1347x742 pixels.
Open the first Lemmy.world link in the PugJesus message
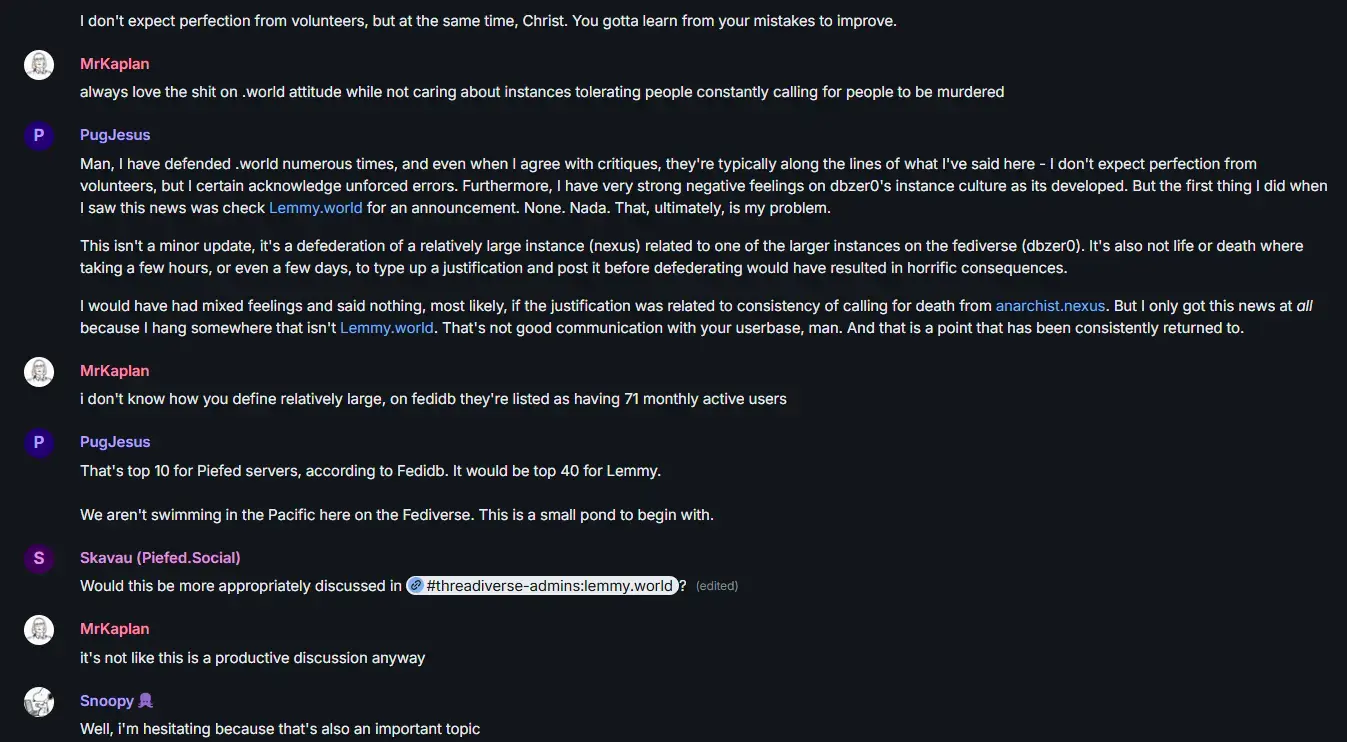316,208
